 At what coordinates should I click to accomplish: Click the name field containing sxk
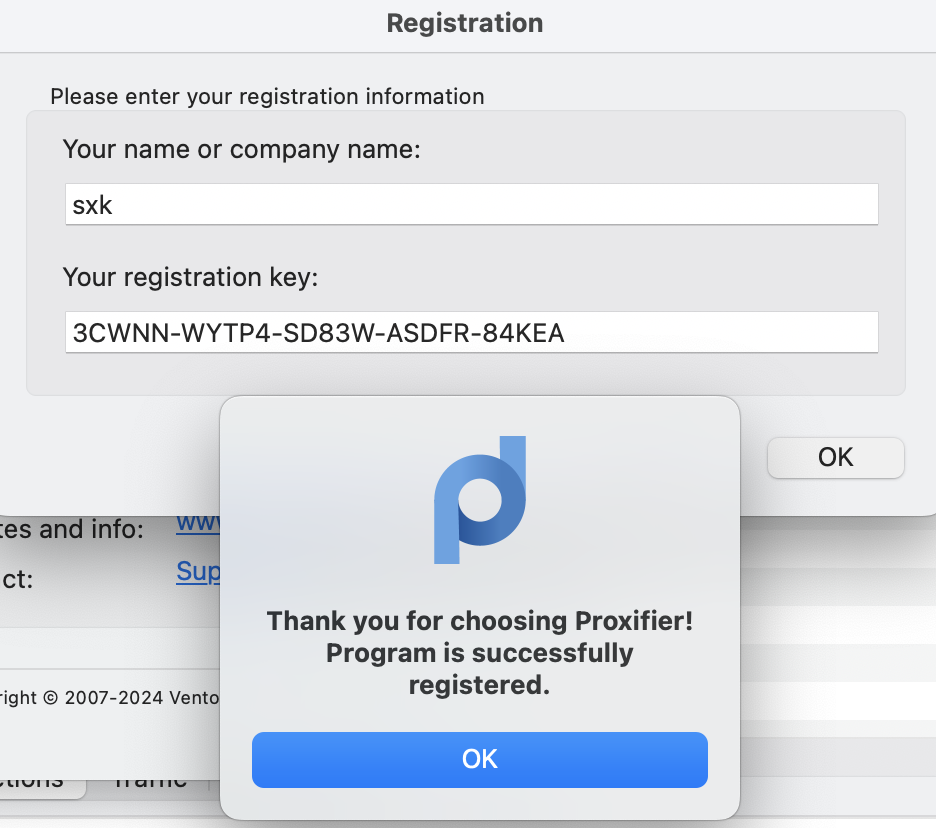[x=471, y=204]
